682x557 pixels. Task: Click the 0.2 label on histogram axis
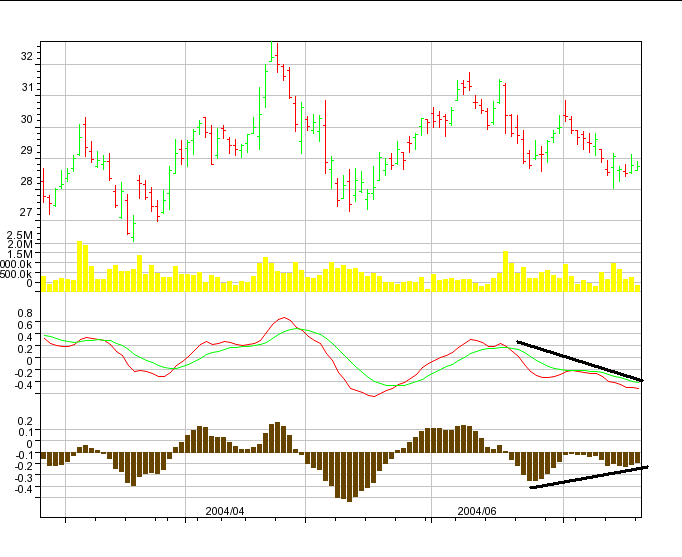pyautogui.click(x=23, y=421)
